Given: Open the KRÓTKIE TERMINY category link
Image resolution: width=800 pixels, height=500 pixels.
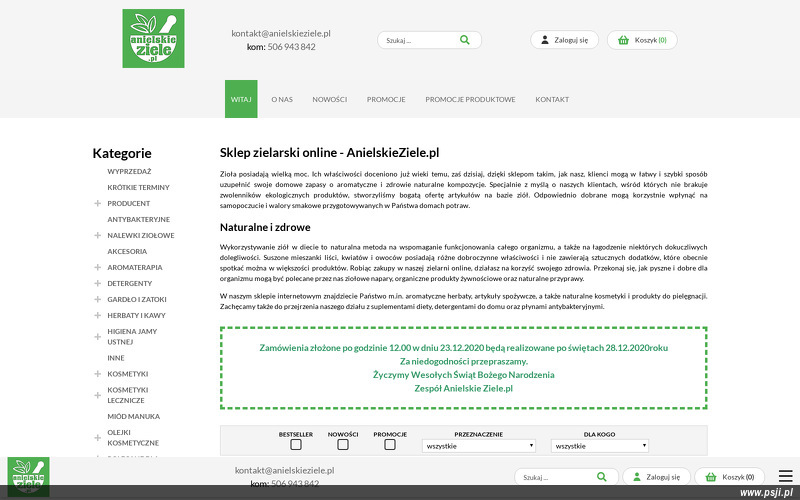Looking at the screenshot, I should (138, 187).
